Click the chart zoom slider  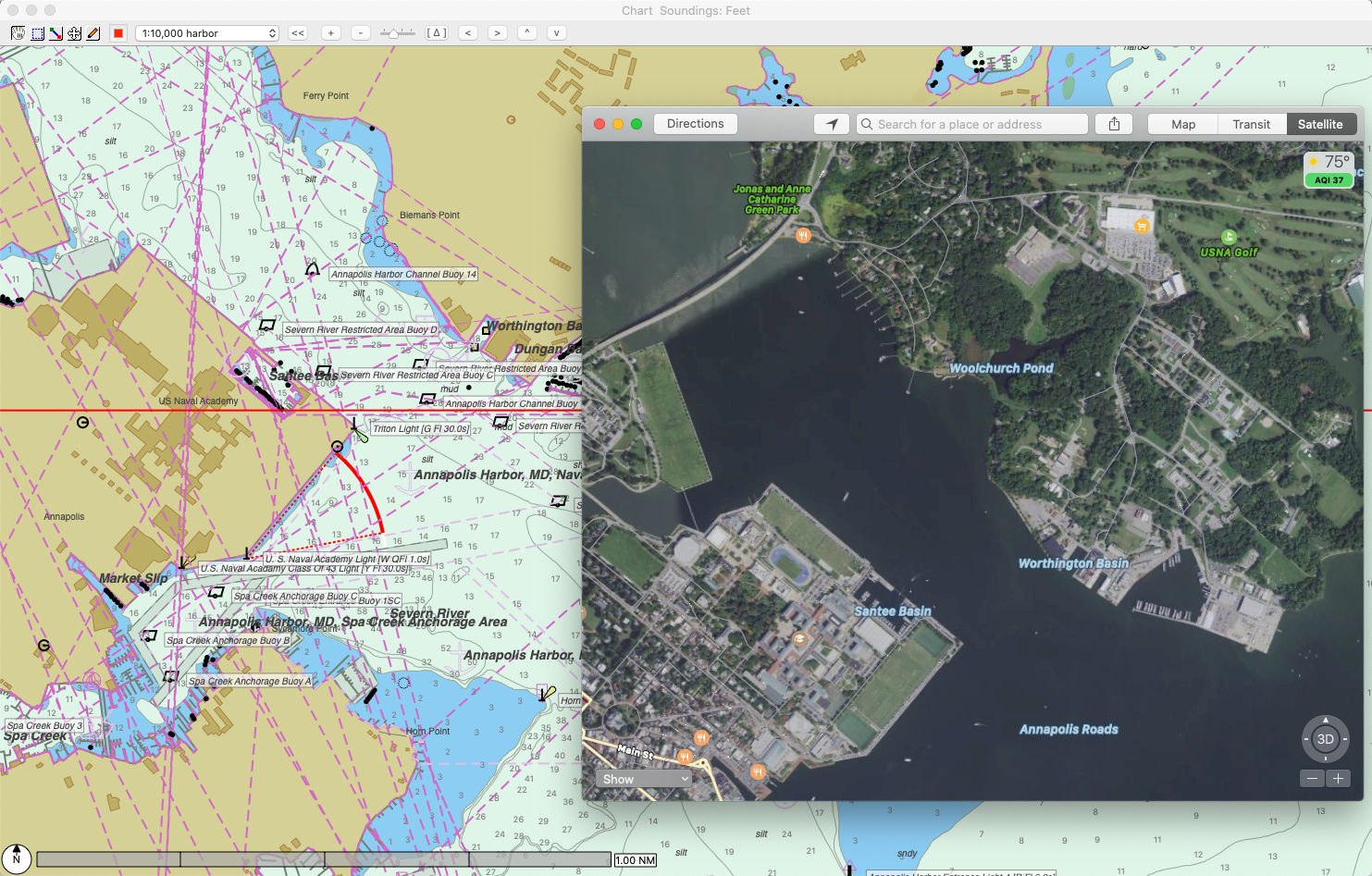tap(397, 33)
